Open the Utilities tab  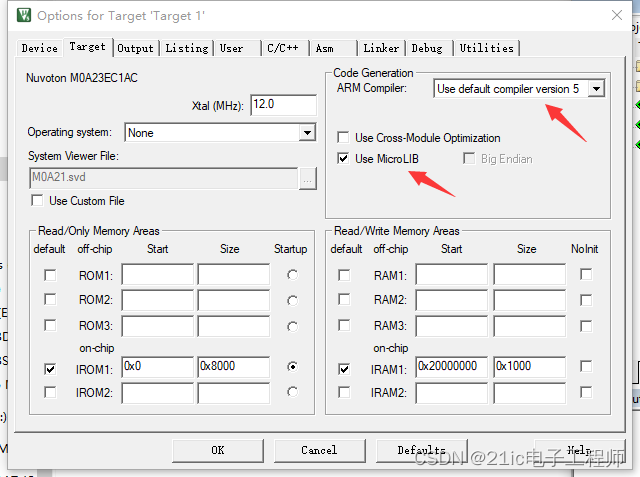487,48
